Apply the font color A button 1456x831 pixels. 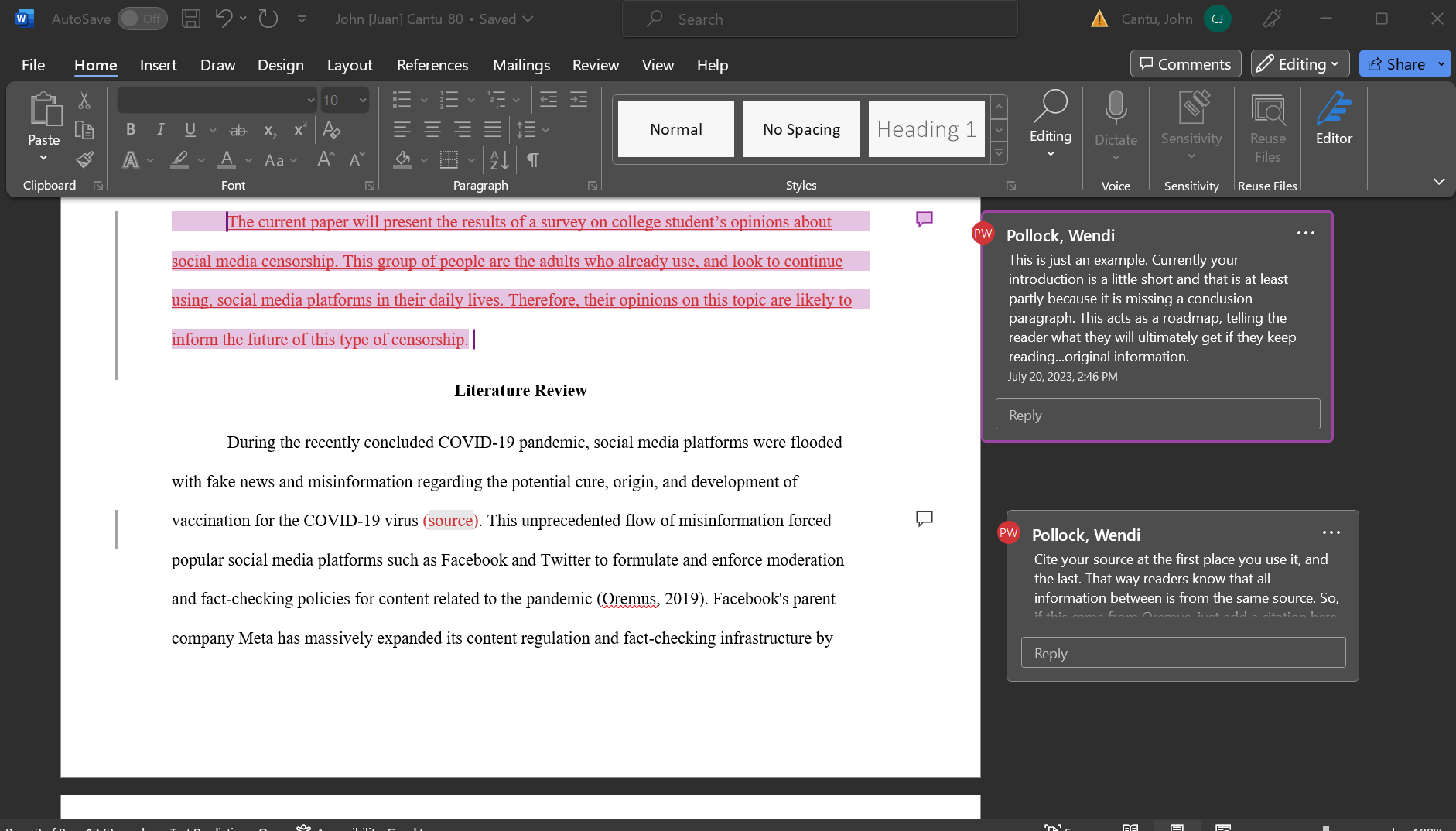click(x=227, y=160)
